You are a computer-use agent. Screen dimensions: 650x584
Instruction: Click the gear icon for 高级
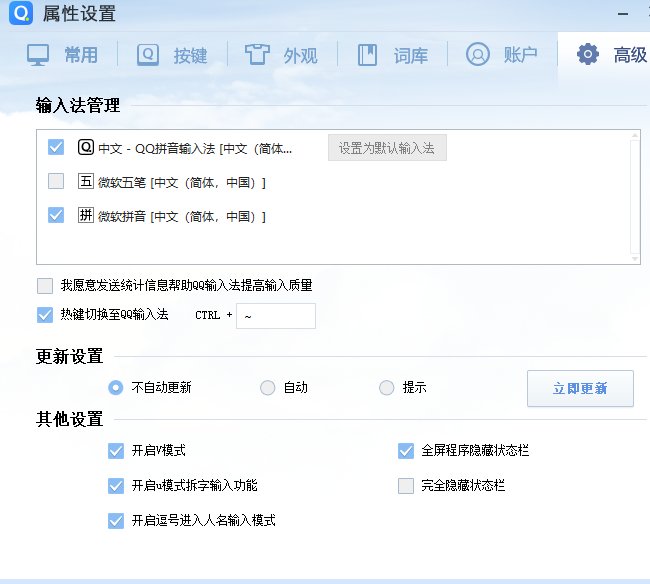[588, 54]
